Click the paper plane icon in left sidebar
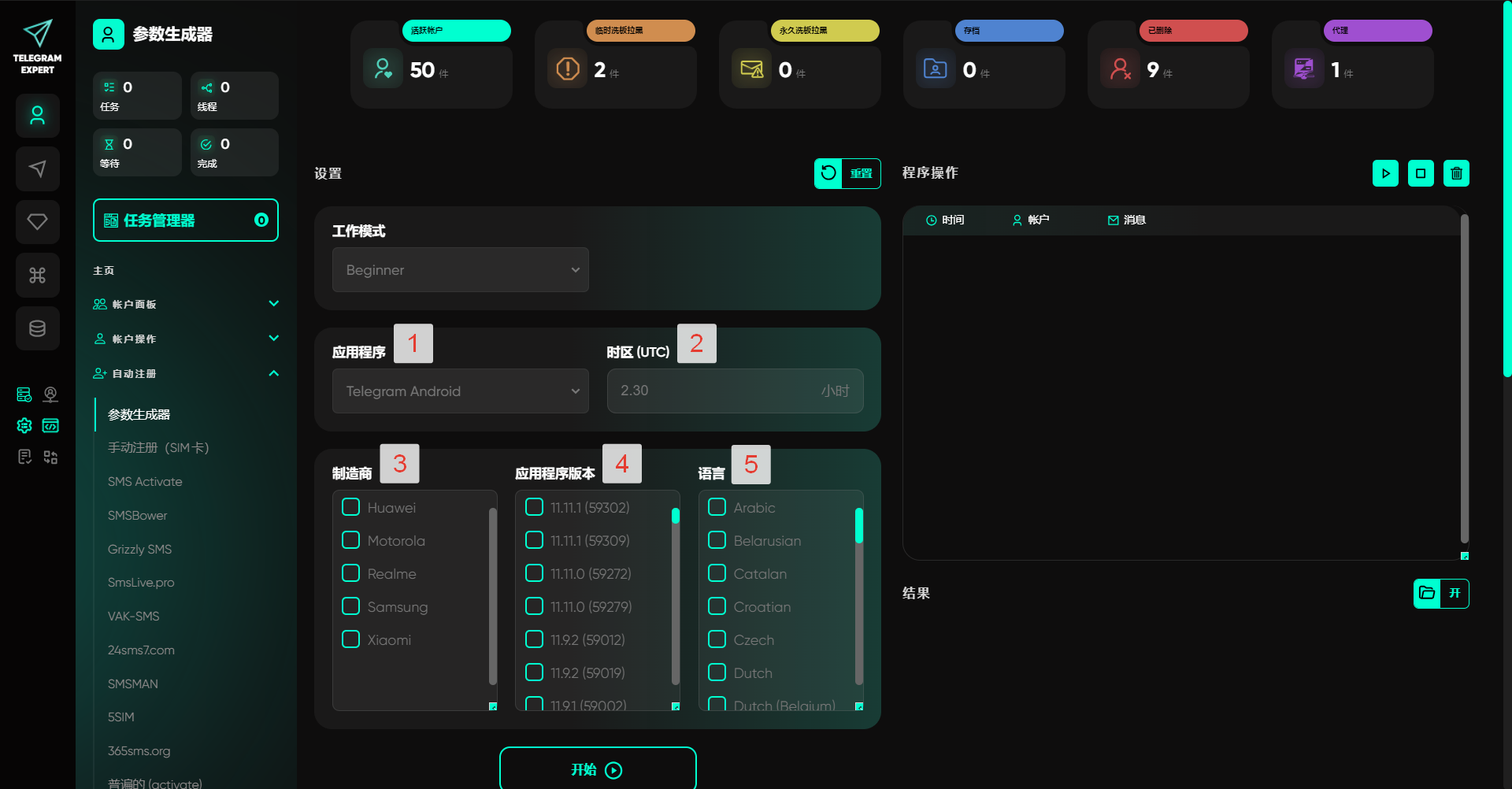The height and width of the screenshot is (789, 1512). click(37, 169)
